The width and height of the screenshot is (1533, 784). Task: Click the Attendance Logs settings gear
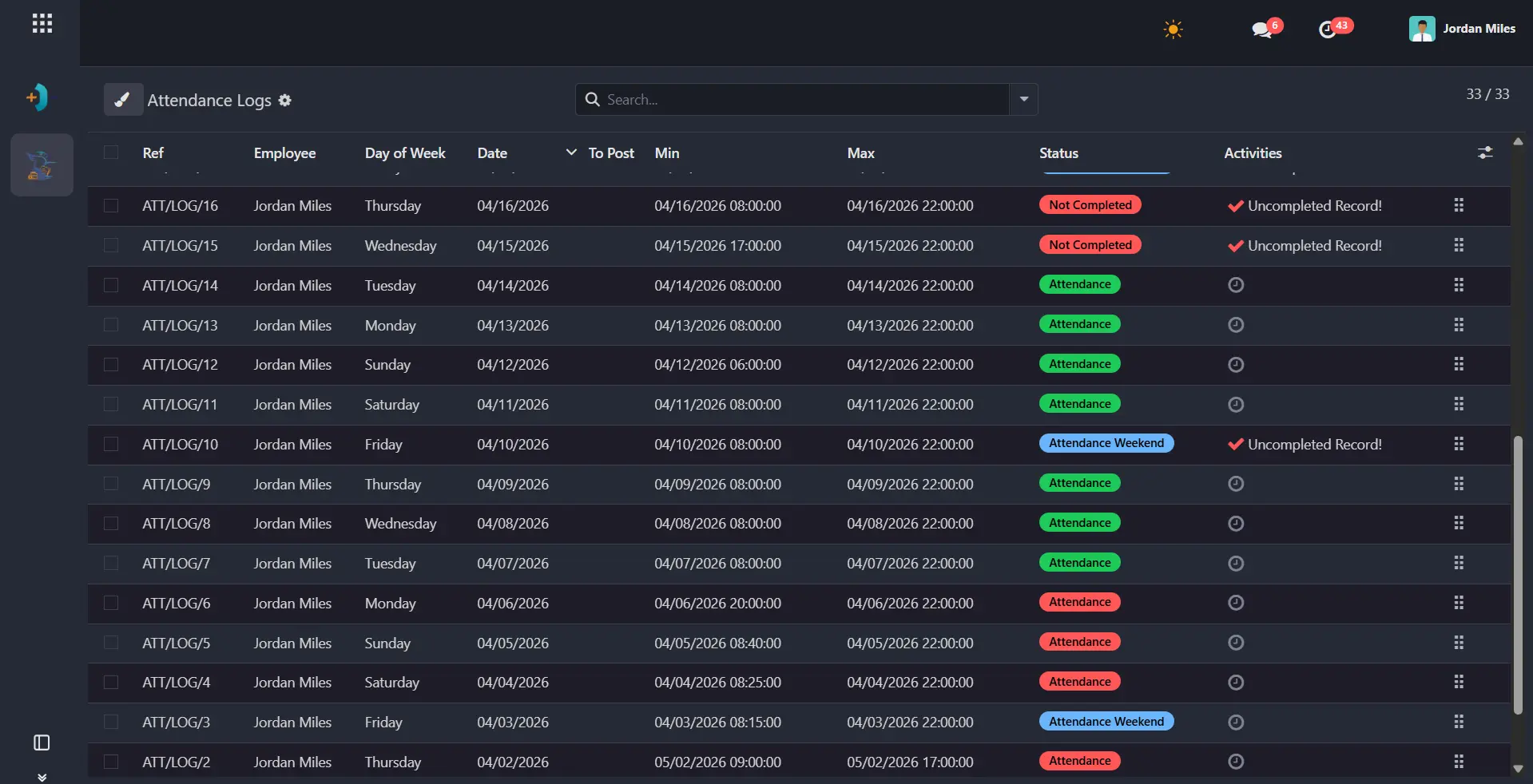pyautogui.click(x=285, y=101)
